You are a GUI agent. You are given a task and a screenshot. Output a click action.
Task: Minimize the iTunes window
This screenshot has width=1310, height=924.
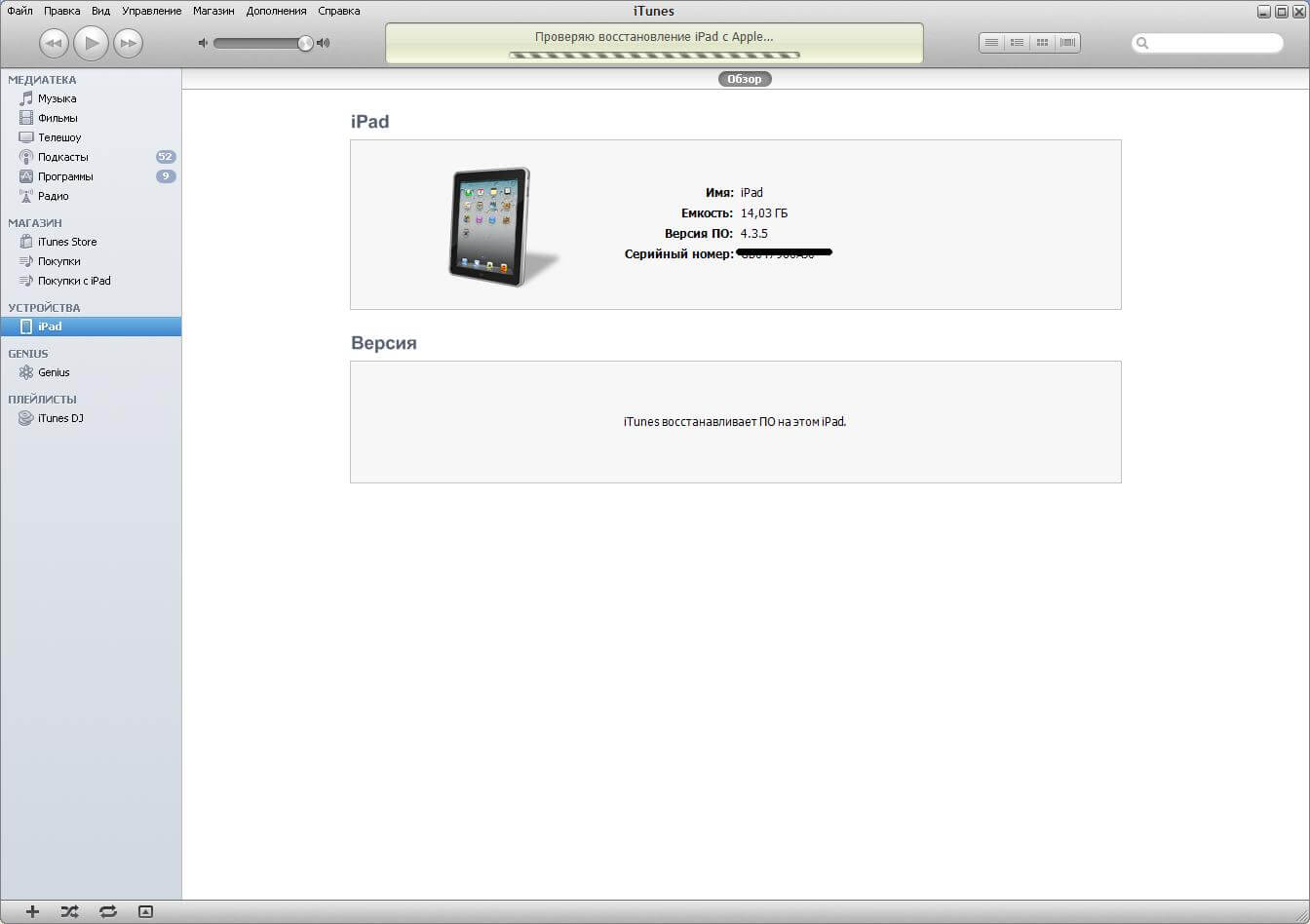[x=1264, y=12]
